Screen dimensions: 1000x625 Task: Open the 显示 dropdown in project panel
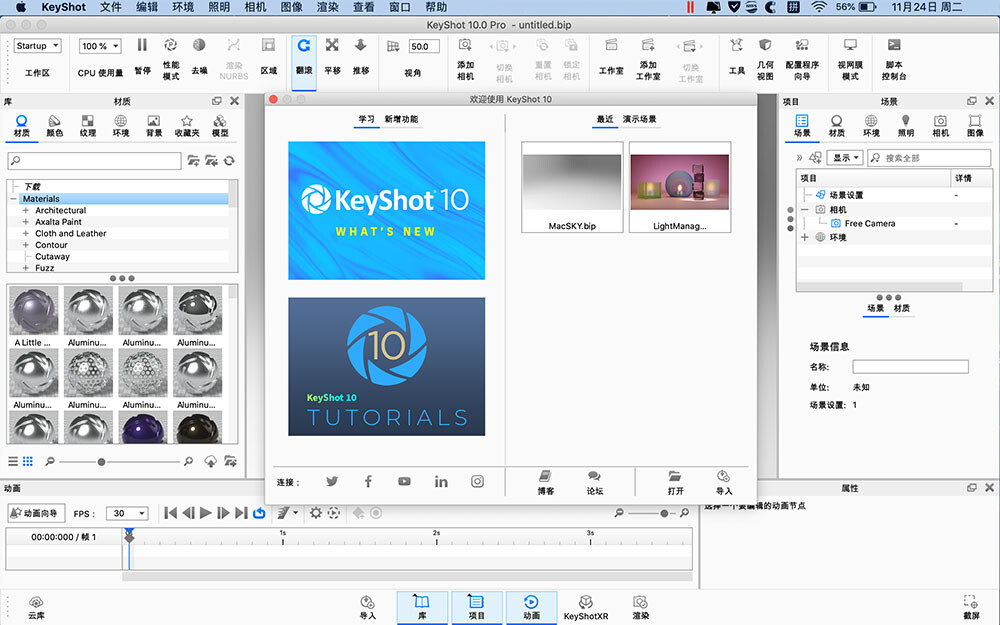[x=845, y=158]
